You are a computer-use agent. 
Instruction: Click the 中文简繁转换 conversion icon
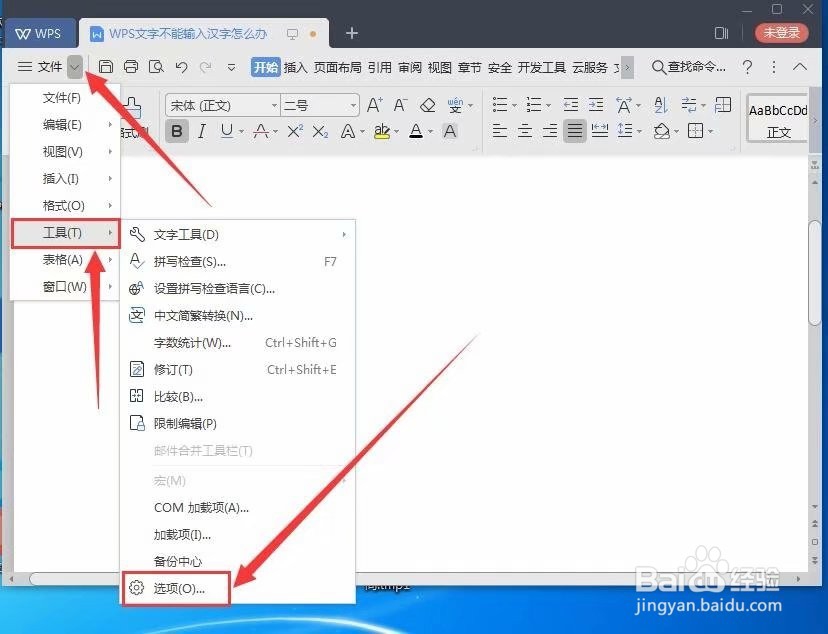[x=135, y=315]
